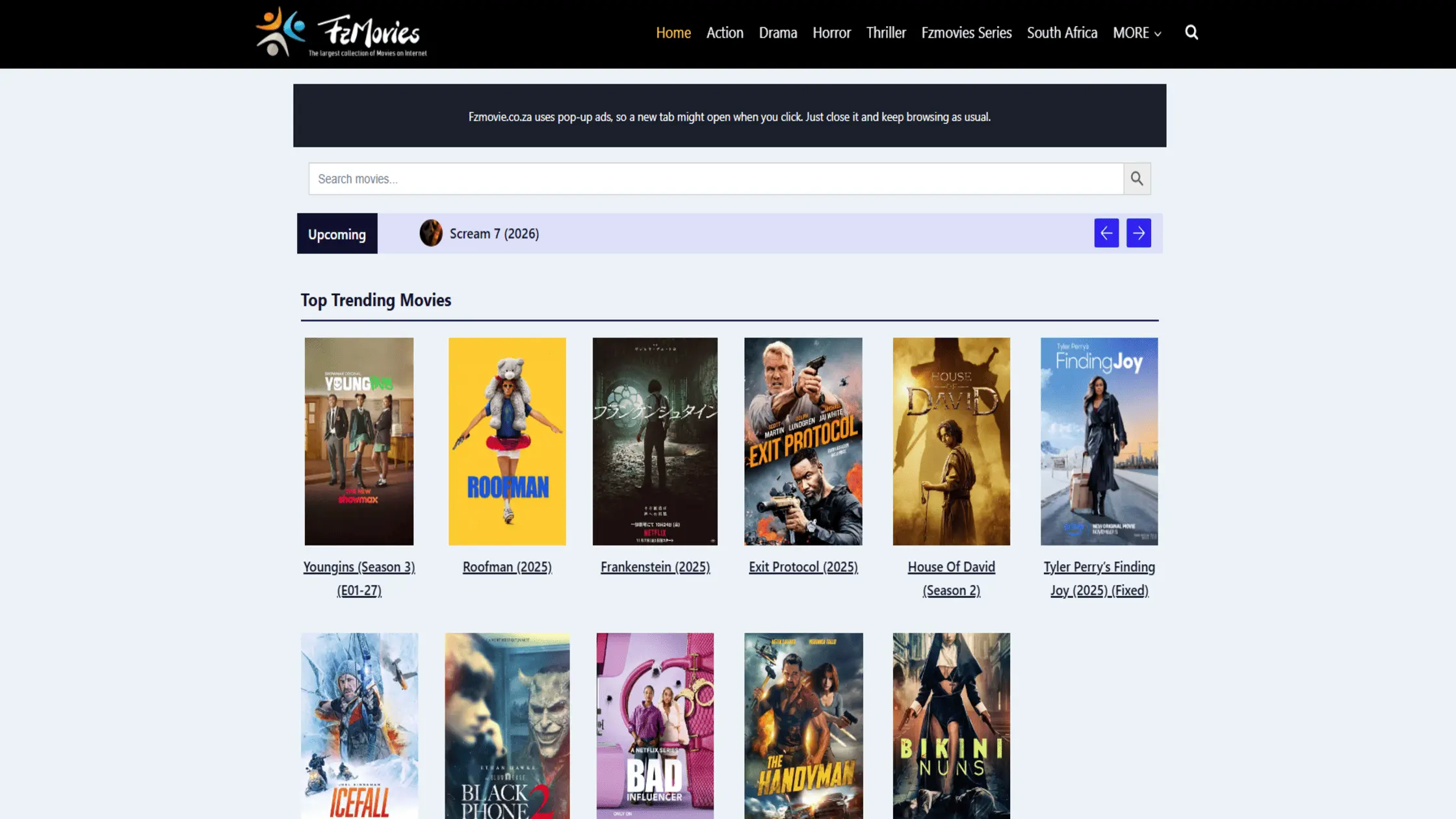The height and width of the screenshot is (819, 1456).
Task: Open the Roofman (2025) movie page
Action: click(x=507, y=567)
